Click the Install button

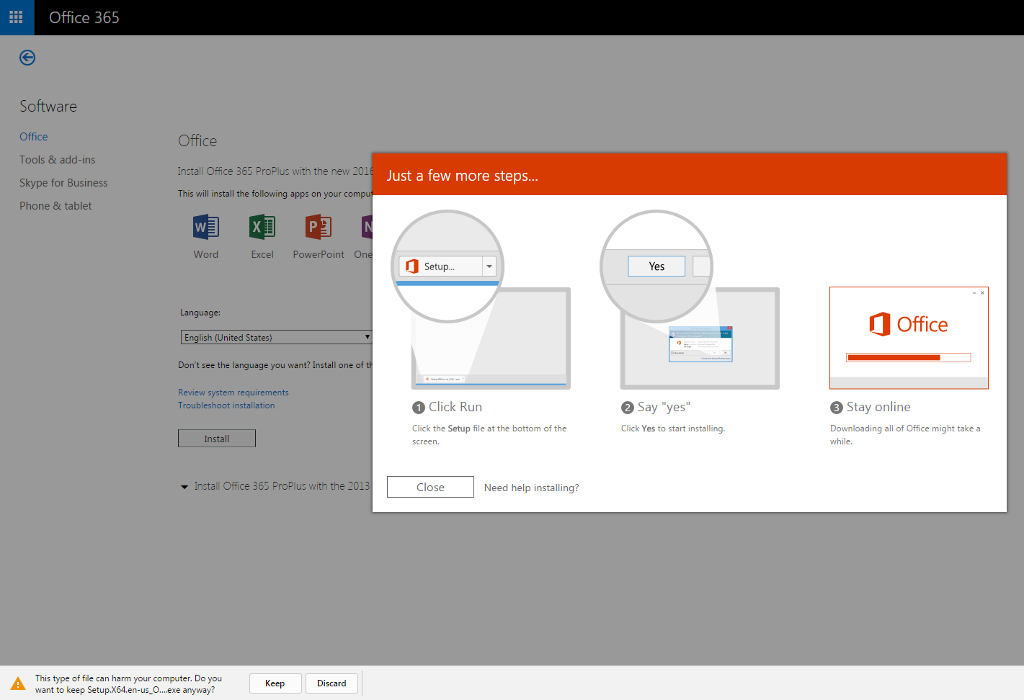point(217,439)
